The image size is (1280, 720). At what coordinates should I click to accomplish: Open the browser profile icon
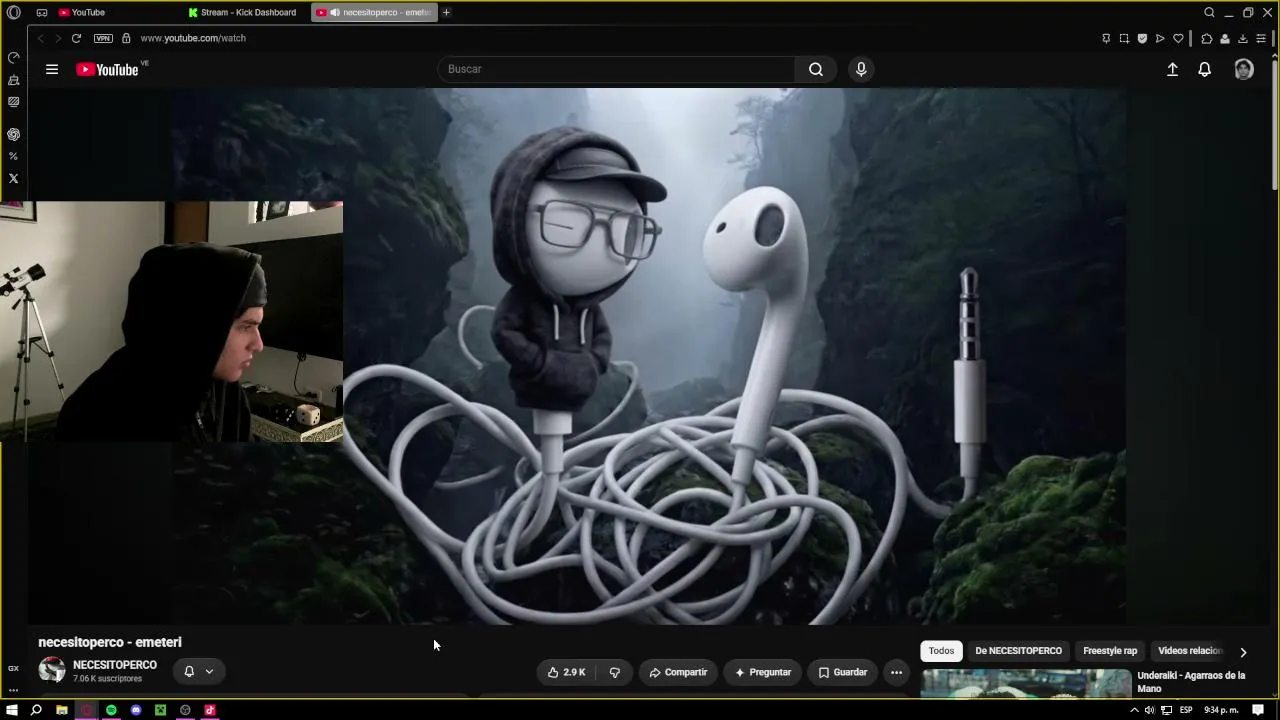[x=1225, y=38]
